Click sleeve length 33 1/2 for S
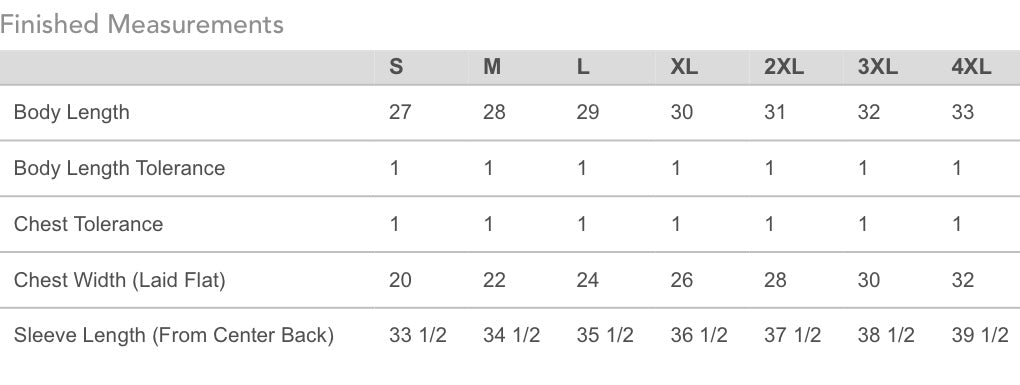 coord(418,336)
